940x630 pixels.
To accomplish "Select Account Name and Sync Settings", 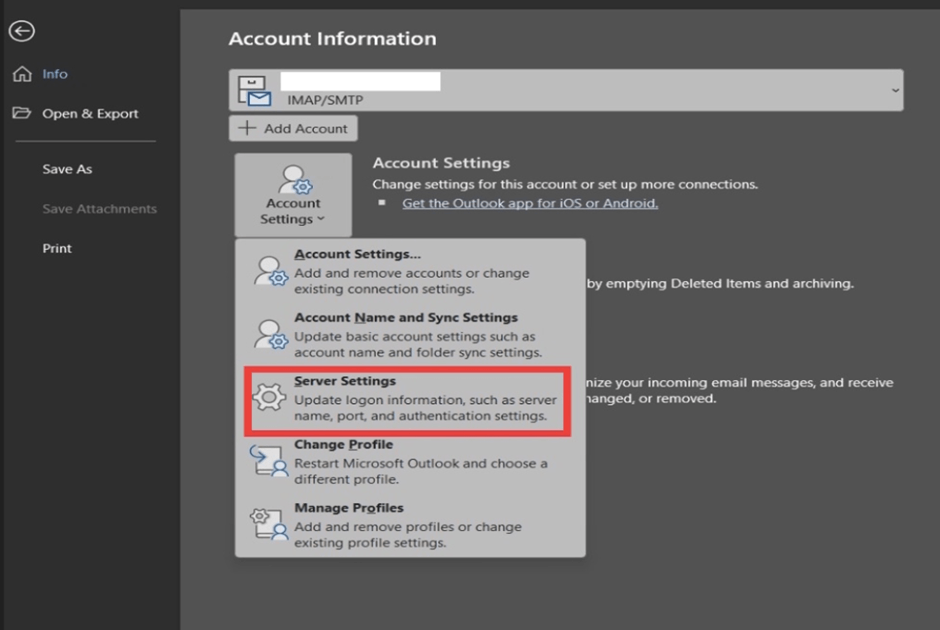I will (x=410, y=334).
